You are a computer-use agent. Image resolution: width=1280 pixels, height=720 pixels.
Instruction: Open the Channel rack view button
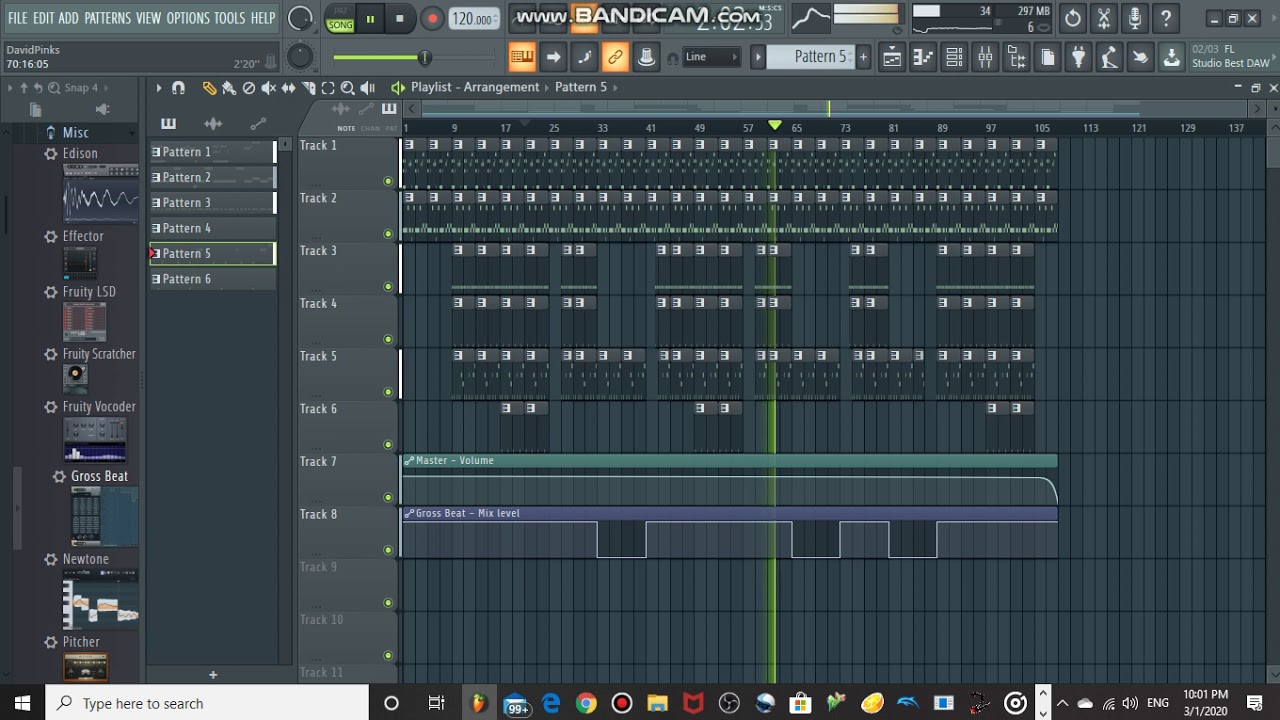(954, 57)
